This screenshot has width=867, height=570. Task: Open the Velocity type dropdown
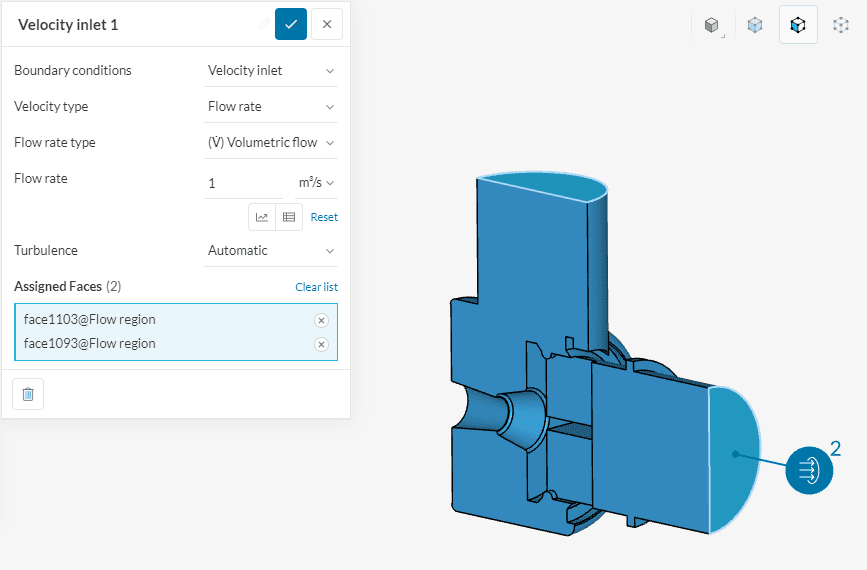pyautogui.click(x=271, y=106)
